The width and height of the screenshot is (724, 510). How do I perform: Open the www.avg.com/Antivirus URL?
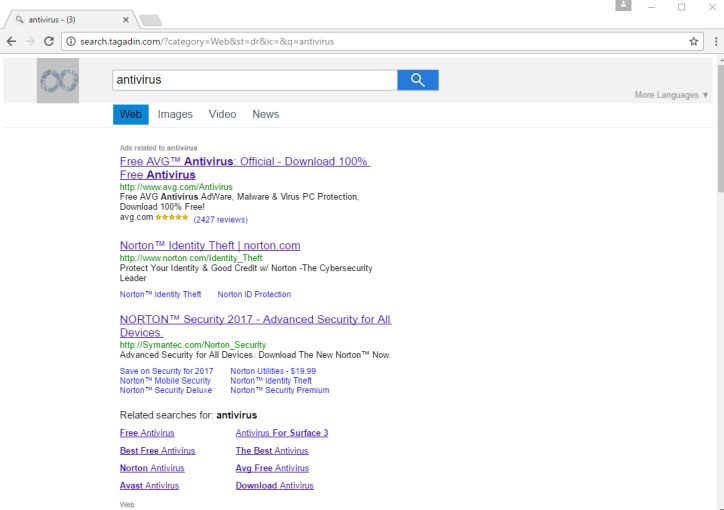176,187
